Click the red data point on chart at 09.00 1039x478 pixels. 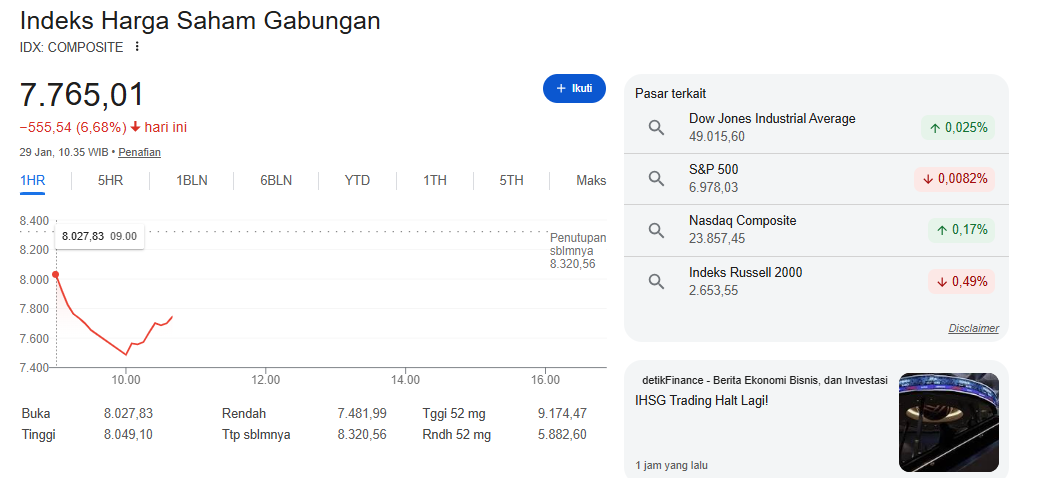tap(56, 274)
